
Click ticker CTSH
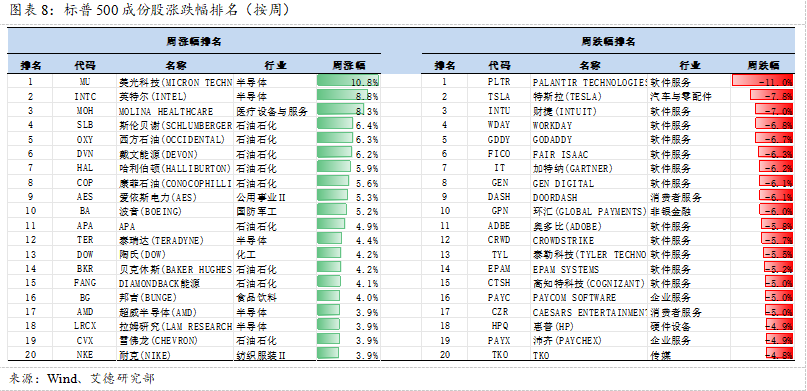(499, 283)
